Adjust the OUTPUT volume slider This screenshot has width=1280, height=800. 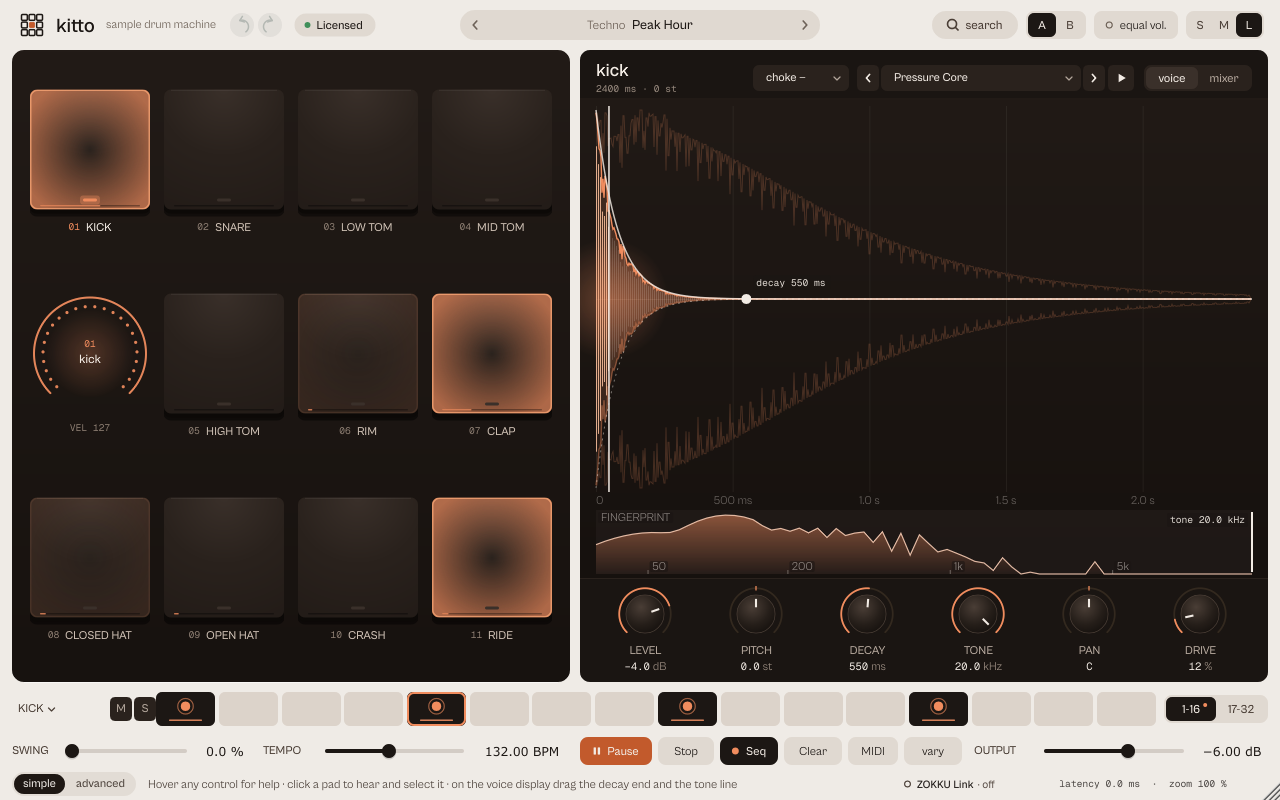coord(1114,751)
